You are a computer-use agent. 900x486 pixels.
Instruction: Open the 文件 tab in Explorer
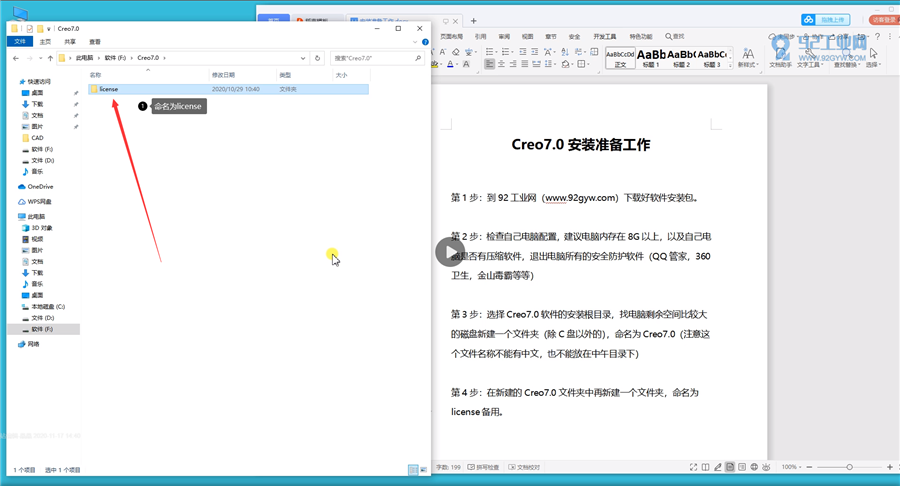(x=20, y=41)
